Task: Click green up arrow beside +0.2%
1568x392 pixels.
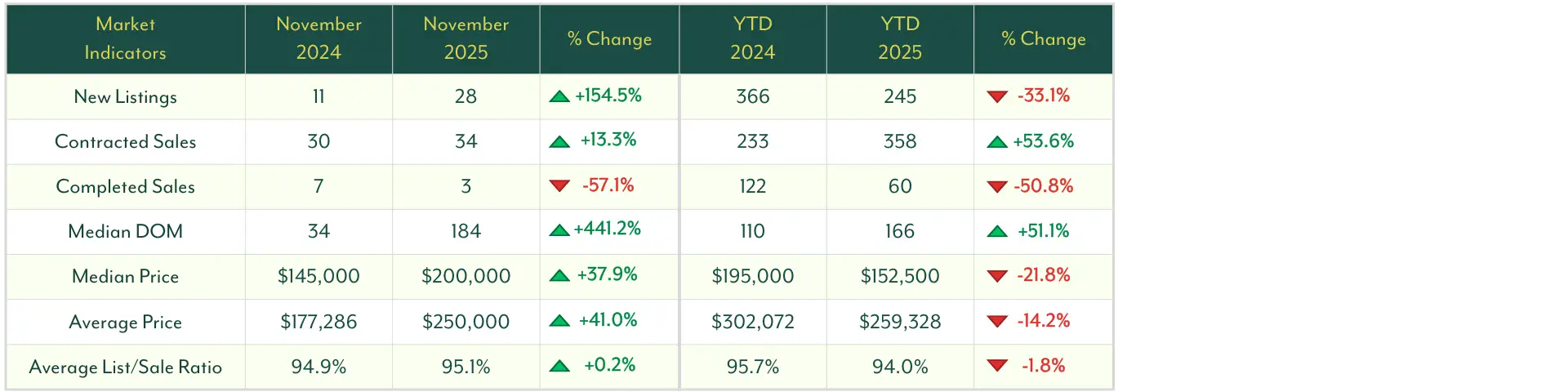Action: coord(559,366)
